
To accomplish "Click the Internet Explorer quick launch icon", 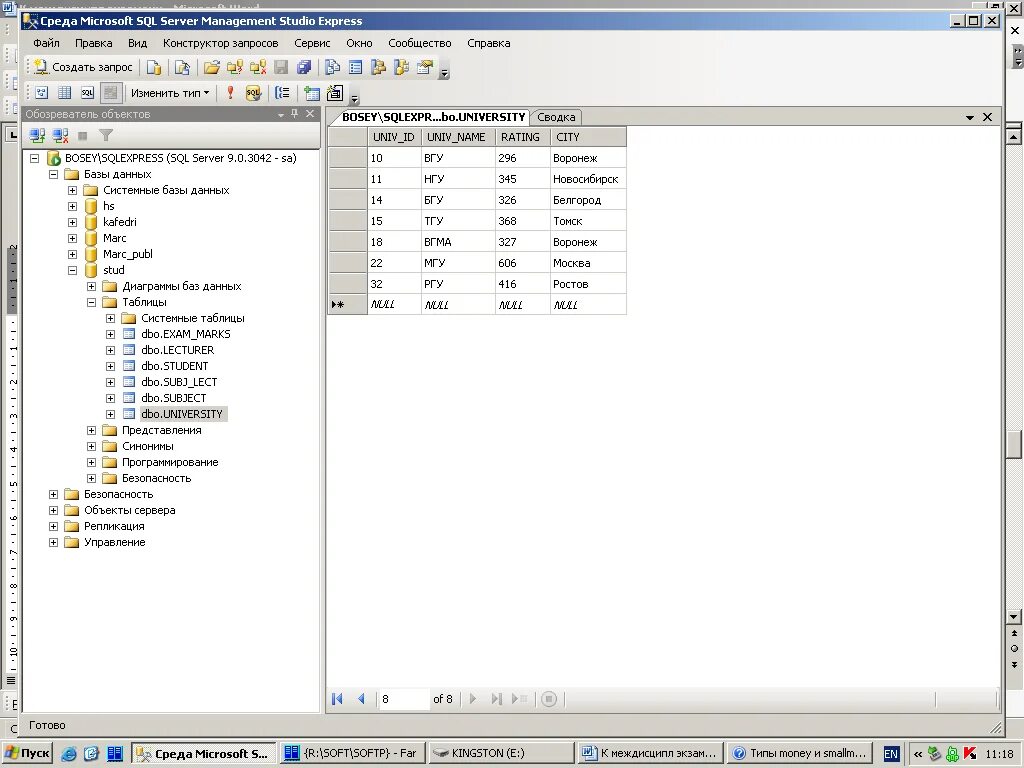I will click(x=69, y=754).
